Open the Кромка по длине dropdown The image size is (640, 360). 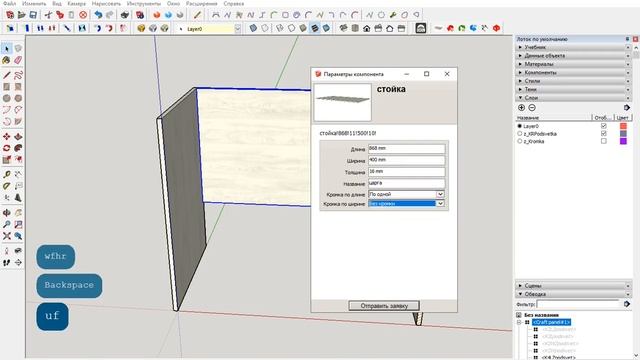(440, 194)
